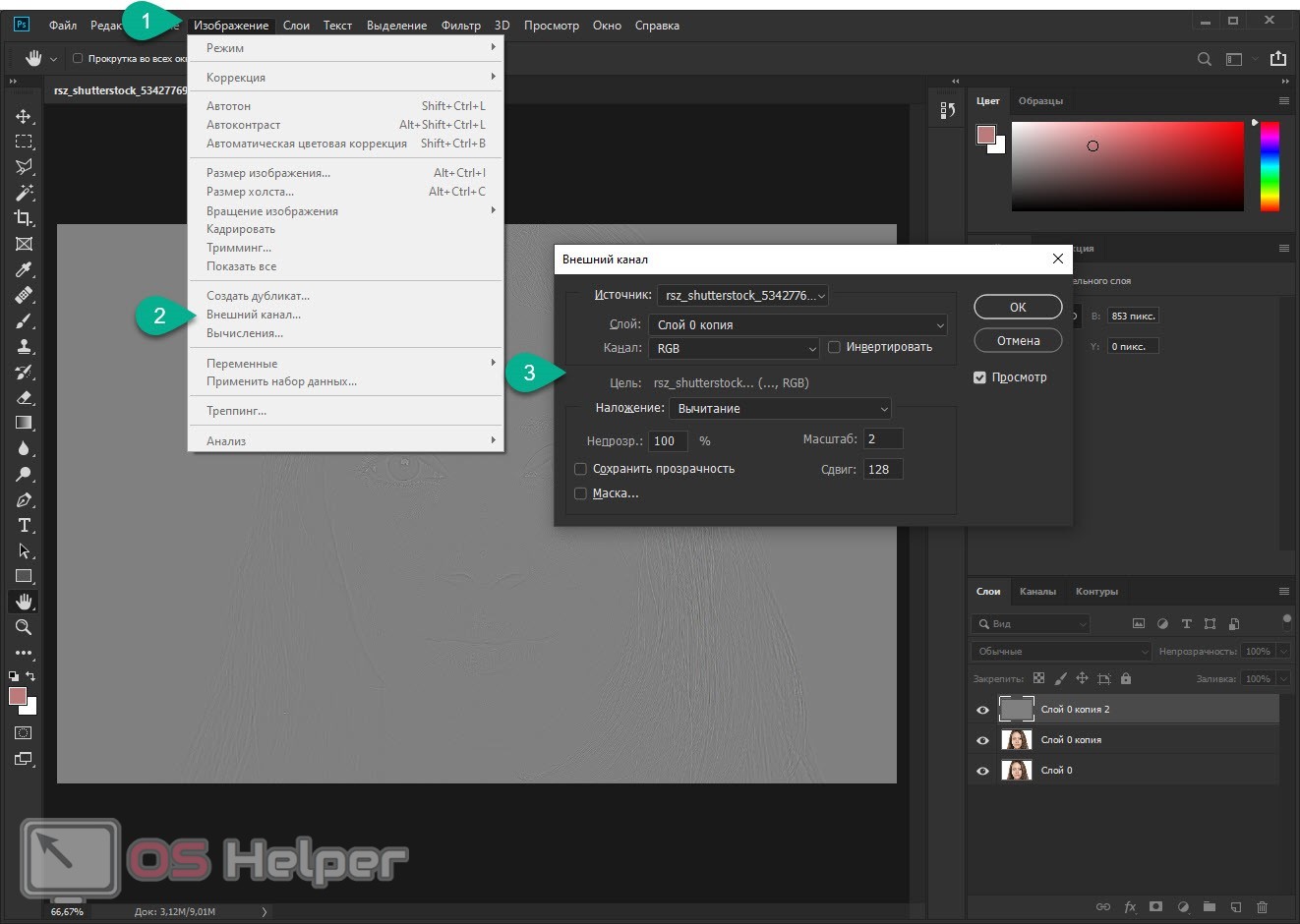1300x924 pixels.
Task: Select the Frame tool
Action: pyautogui.click(x=24, y=244)
